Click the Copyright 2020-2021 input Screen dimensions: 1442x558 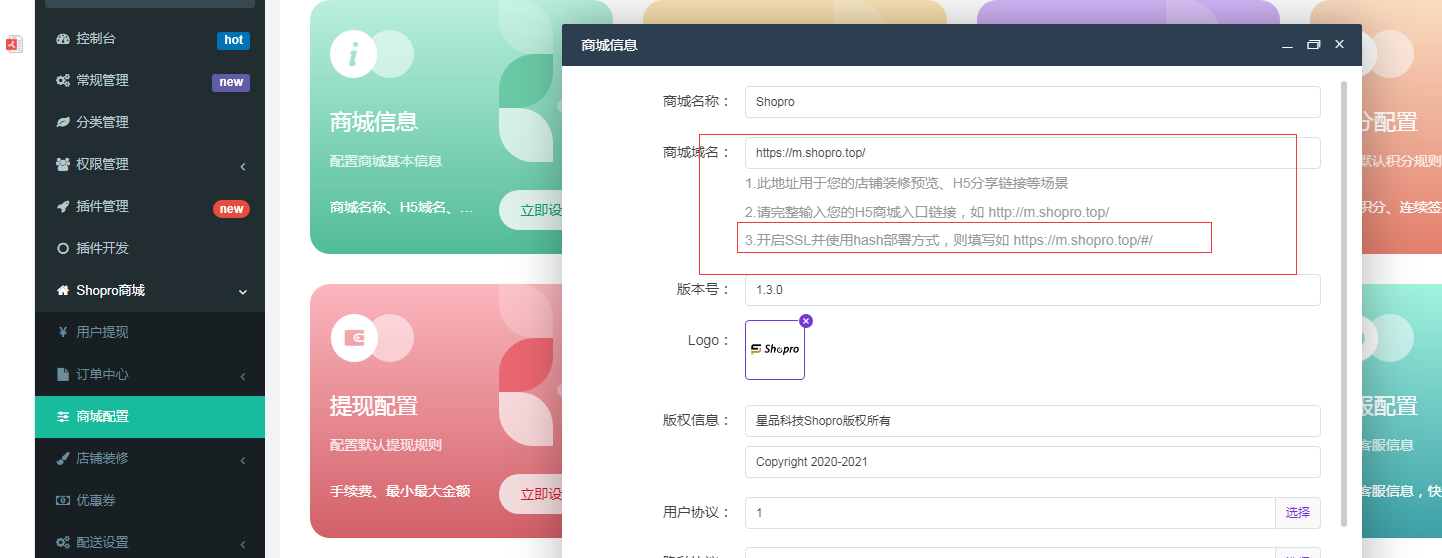coord(1033,462)
